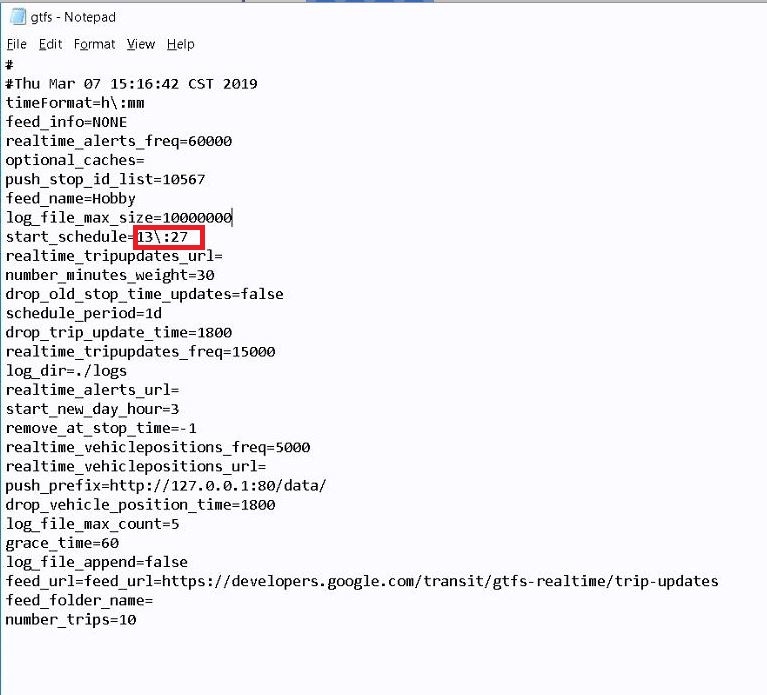The width and height of the screenshot is (767, 695).
Task: Place cursor on realtime_alerts_freq=60000 line
Action: click(118, 141)
